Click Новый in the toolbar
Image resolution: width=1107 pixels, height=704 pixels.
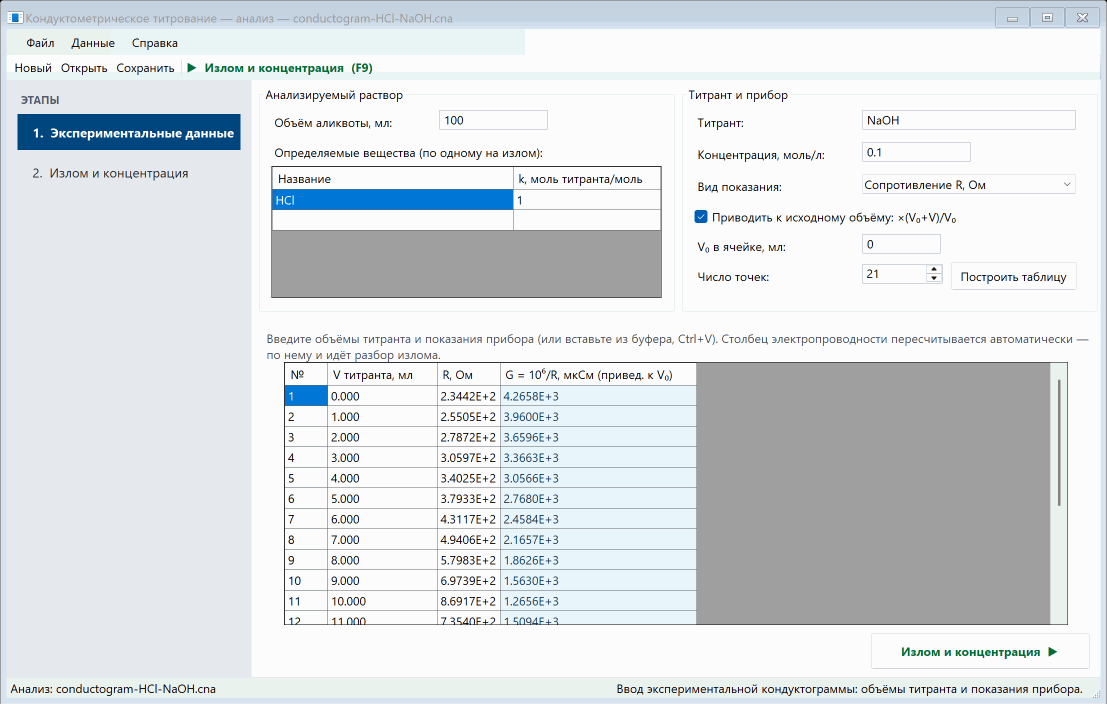[33, 68]
